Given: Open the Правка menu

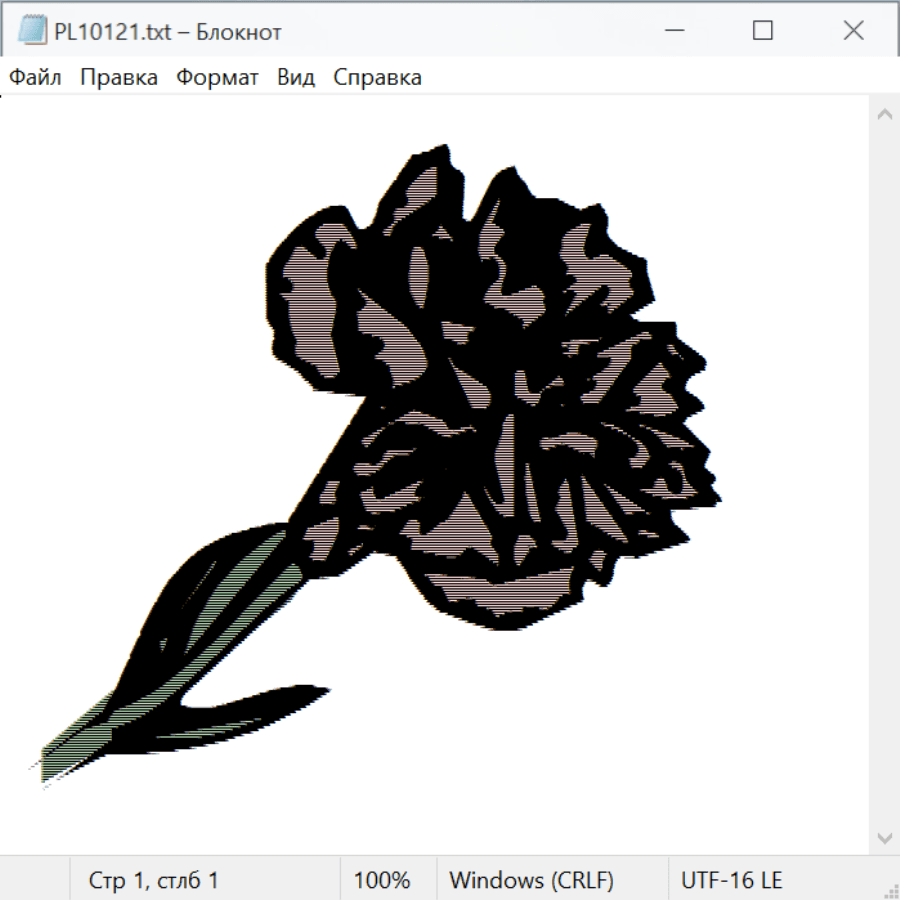Looking at the screenshot, I should click(x=119, y=78).
